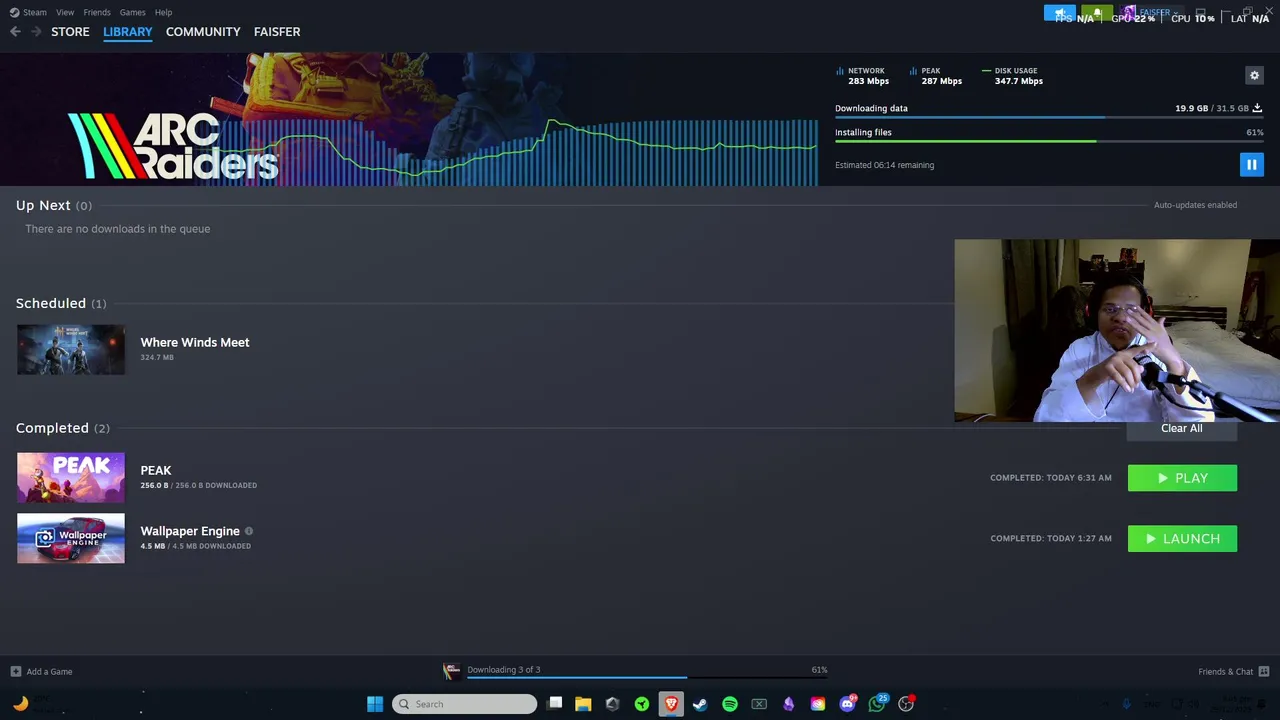Switch to the STORE tab

70,32
